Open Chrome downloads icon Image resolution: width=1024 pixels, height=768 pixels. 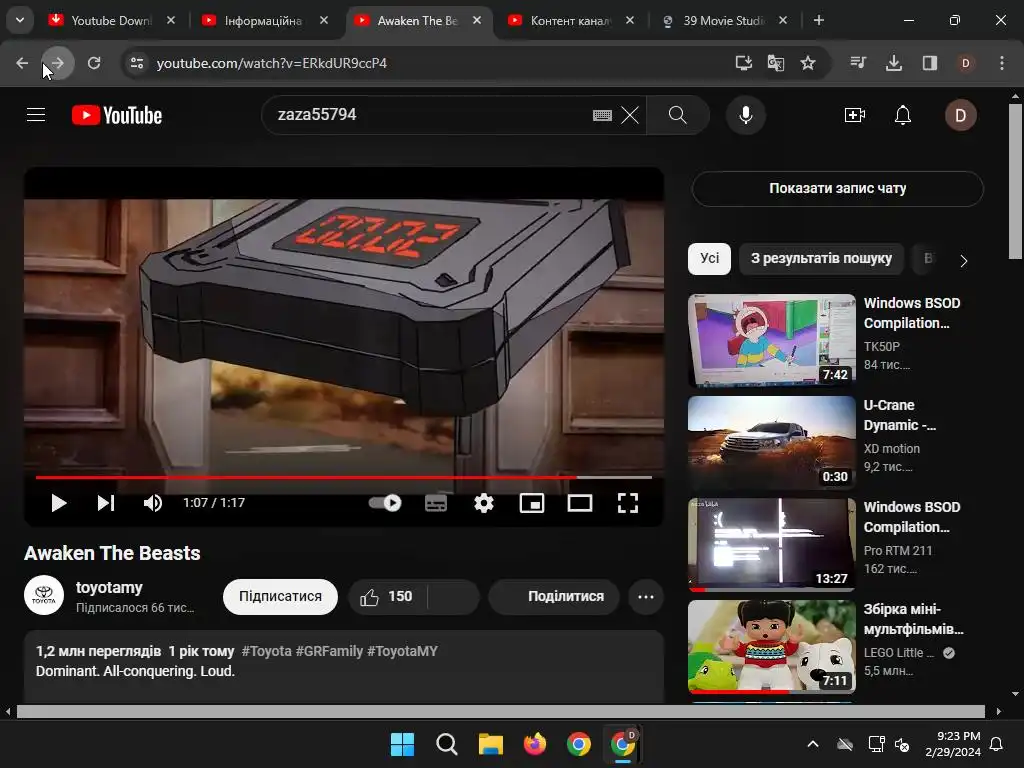(x=894, y=63)
